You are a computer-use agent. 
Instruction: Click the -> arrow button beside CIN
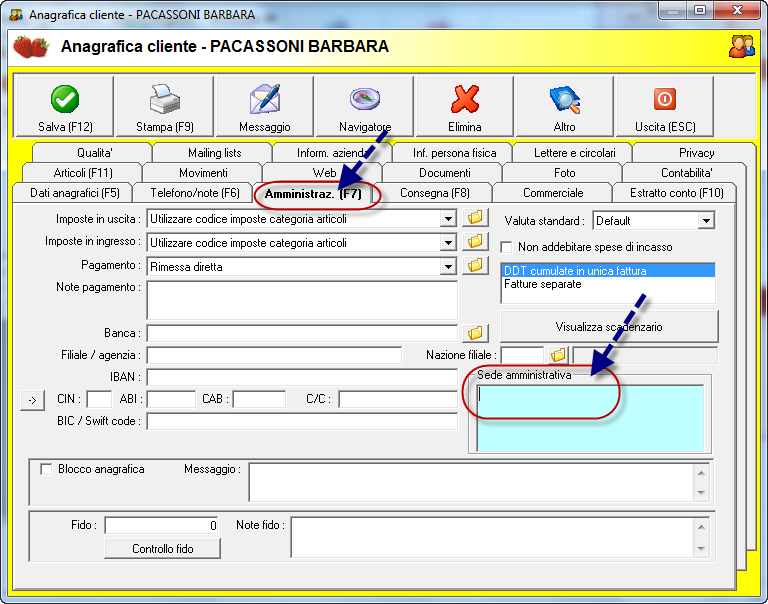[x=32, y=400]
